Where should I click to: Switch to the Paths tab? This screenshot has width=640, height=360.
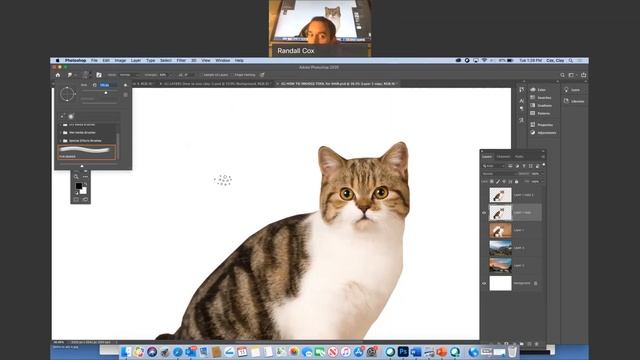click(x=519, y=157)
